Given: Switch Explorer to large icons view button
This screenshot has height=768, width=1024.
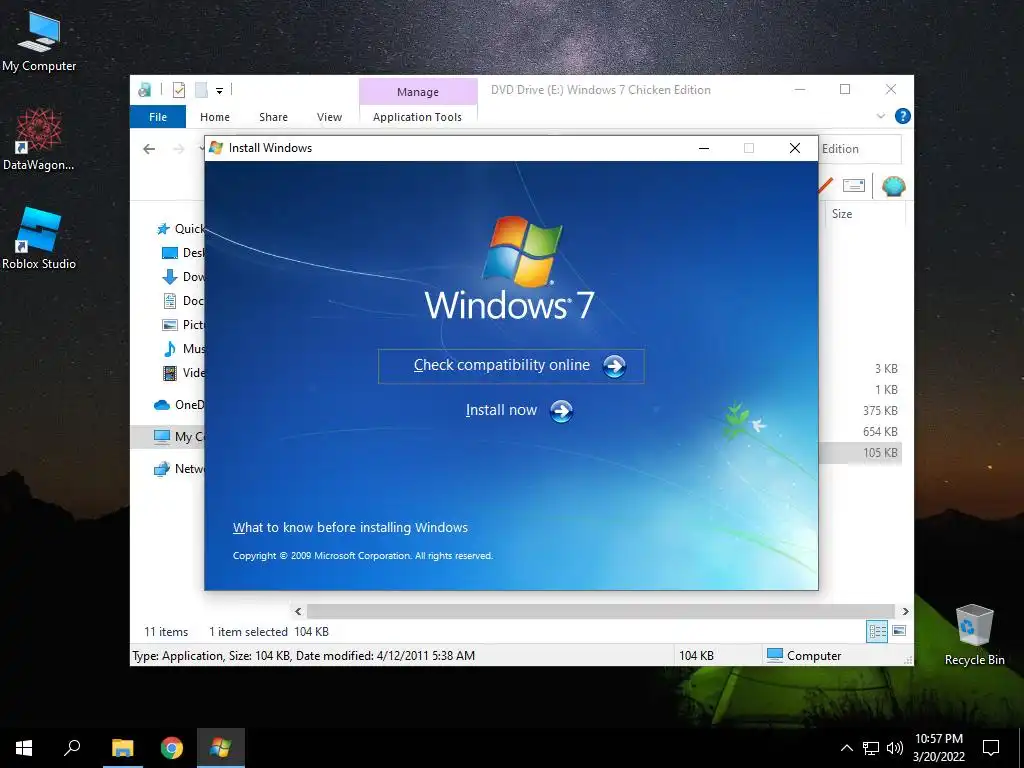Looking at the screenshot, I should 899,631.
